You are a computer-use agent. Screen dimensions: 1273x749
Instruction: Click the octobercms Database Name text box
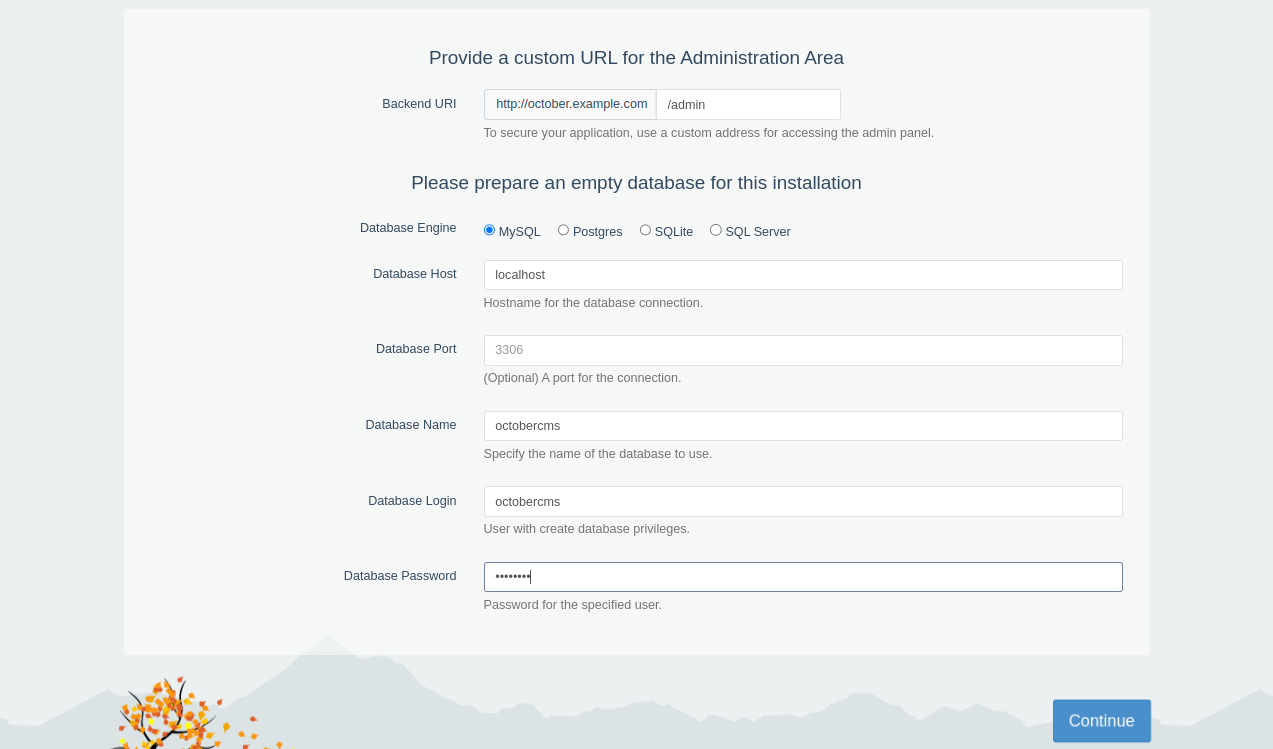[x=802, y=426]
